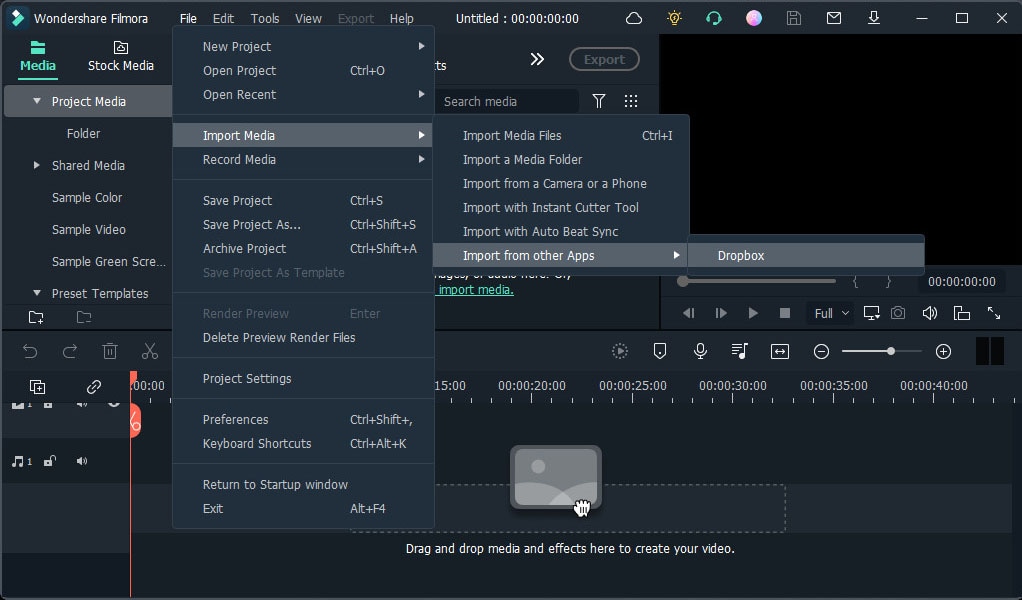
Task: Open Keyboard Shortcuts menu item
Action: point(303,444)
